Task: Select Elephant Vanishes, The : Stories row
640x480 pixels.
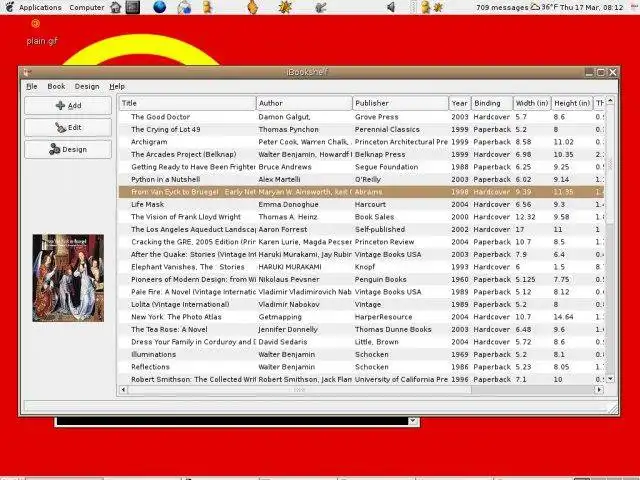Action: pos(361,267)
